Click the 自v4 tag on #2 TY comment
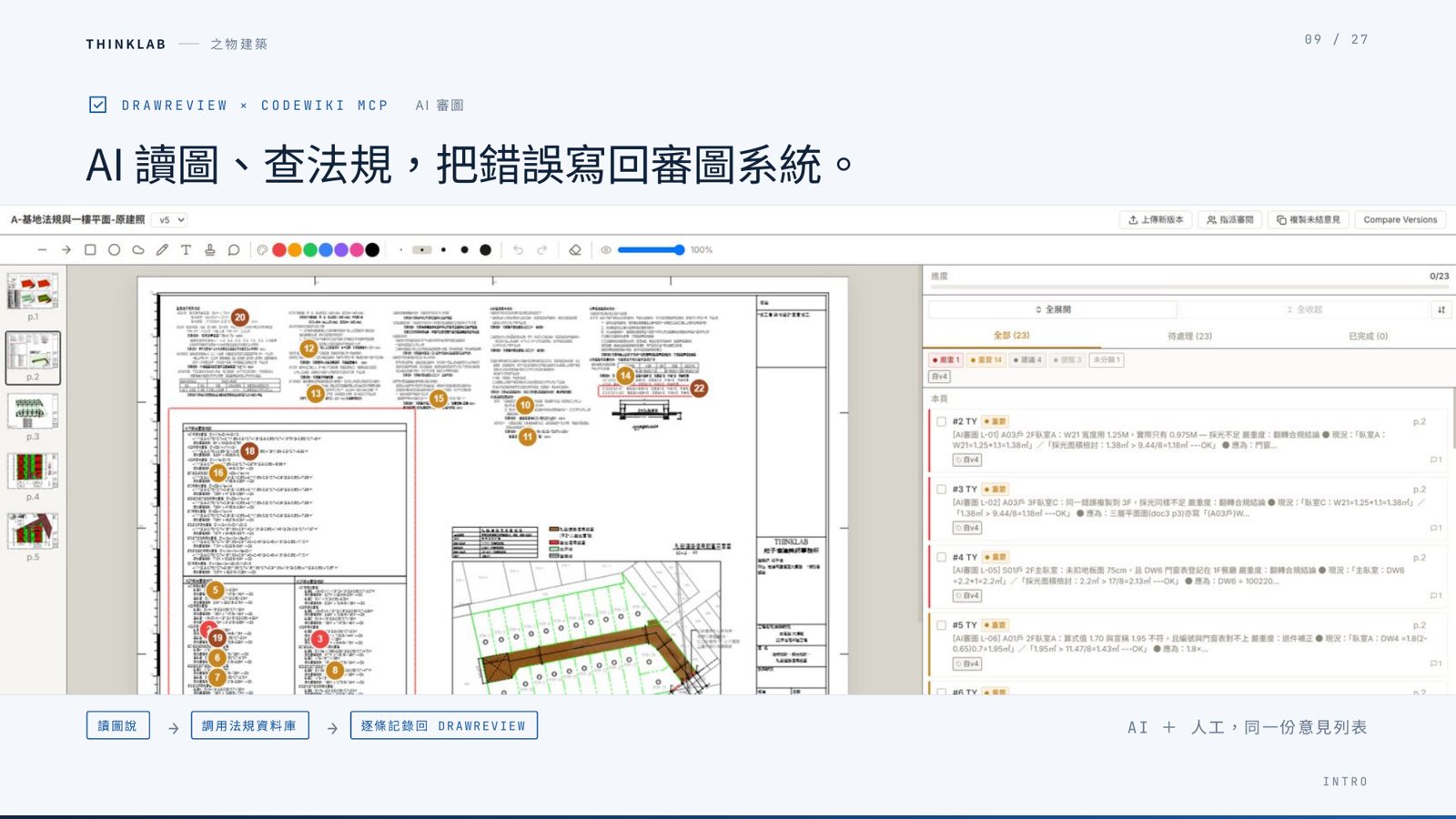The height and width of the screenshot is (819, 1456). click(966, 460)
